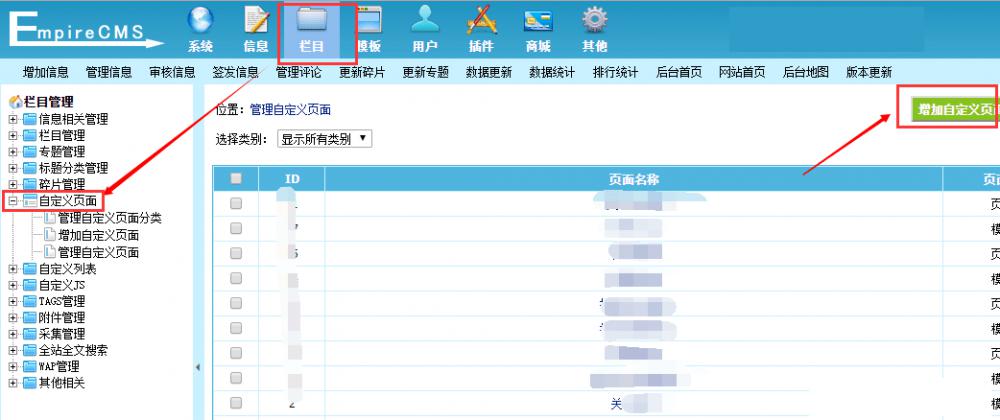Open 版本更新 link
This screenshot has width=1000, height=420.
tap(869, 72)
